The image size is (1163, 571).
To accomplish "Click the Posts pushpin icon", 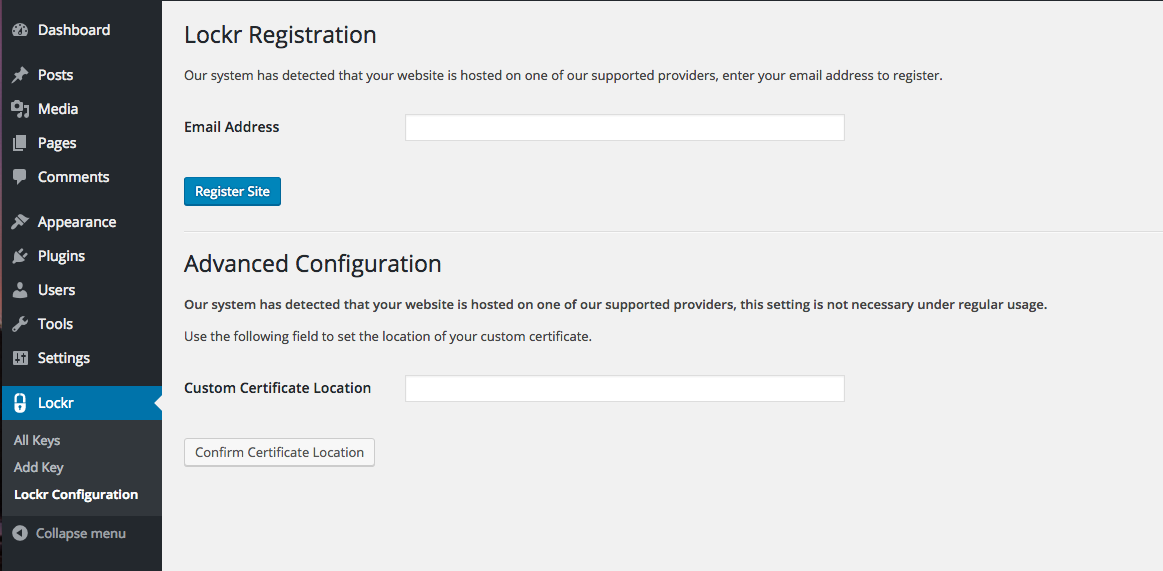I will click(20, 75).
